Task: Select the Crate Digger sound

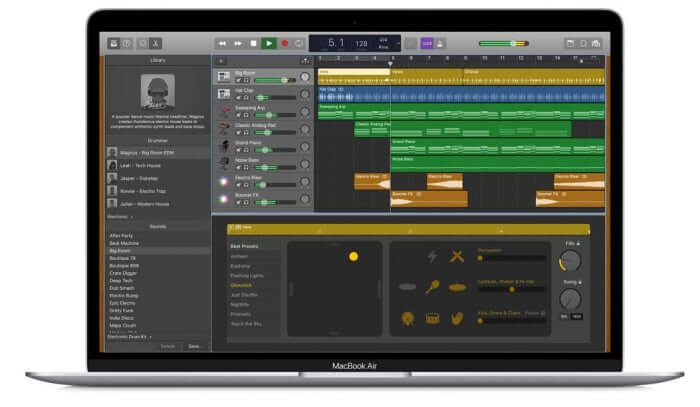Action: tap(123, 273)
